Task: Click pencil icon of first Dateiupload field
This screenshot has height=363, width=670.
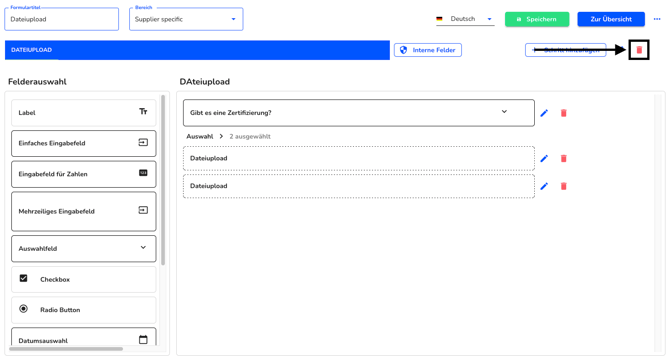Action: tap(544, 158)
